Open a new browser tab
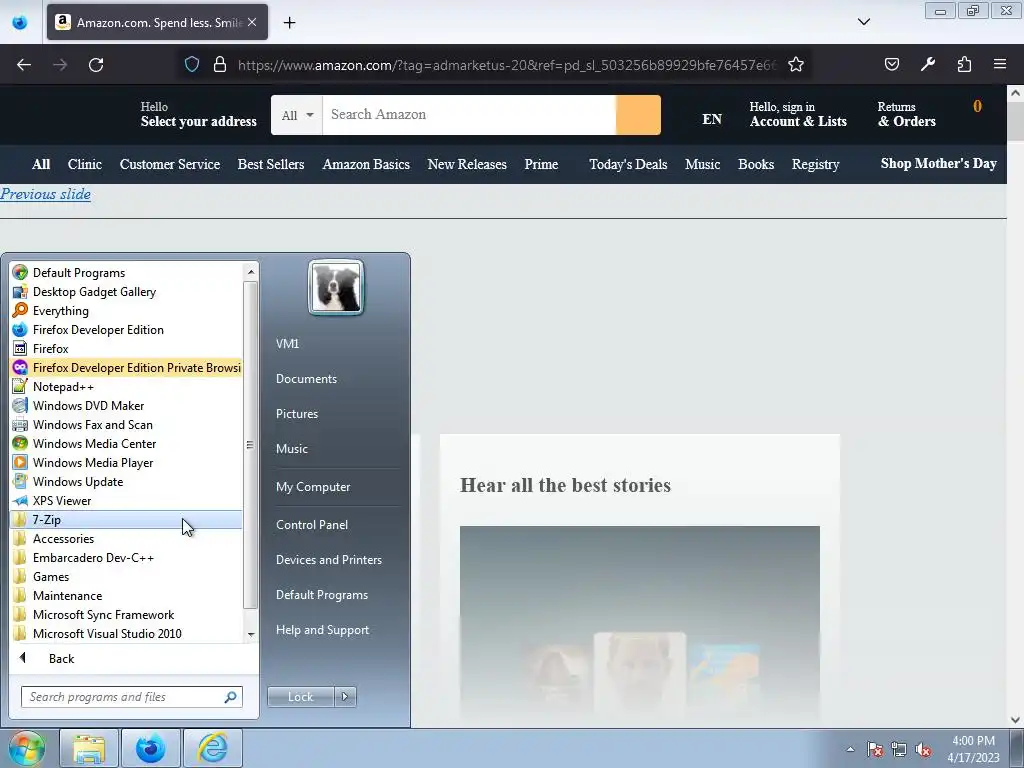This screenshot has width=1024, height=768. [289, 22]
